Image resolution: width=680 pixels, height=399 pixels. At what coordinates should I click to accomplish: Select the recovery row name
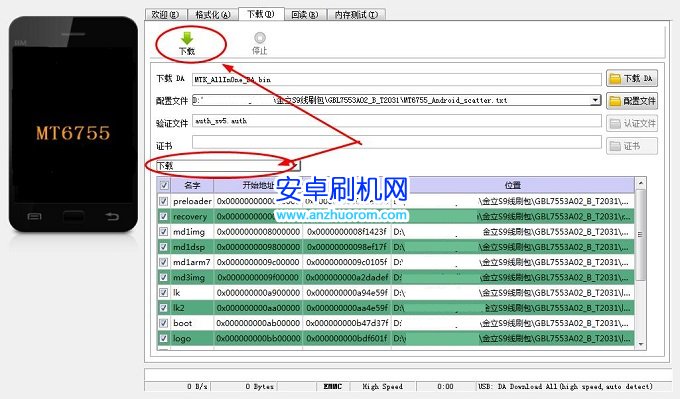pyautogui.click(x=190, y=216)
